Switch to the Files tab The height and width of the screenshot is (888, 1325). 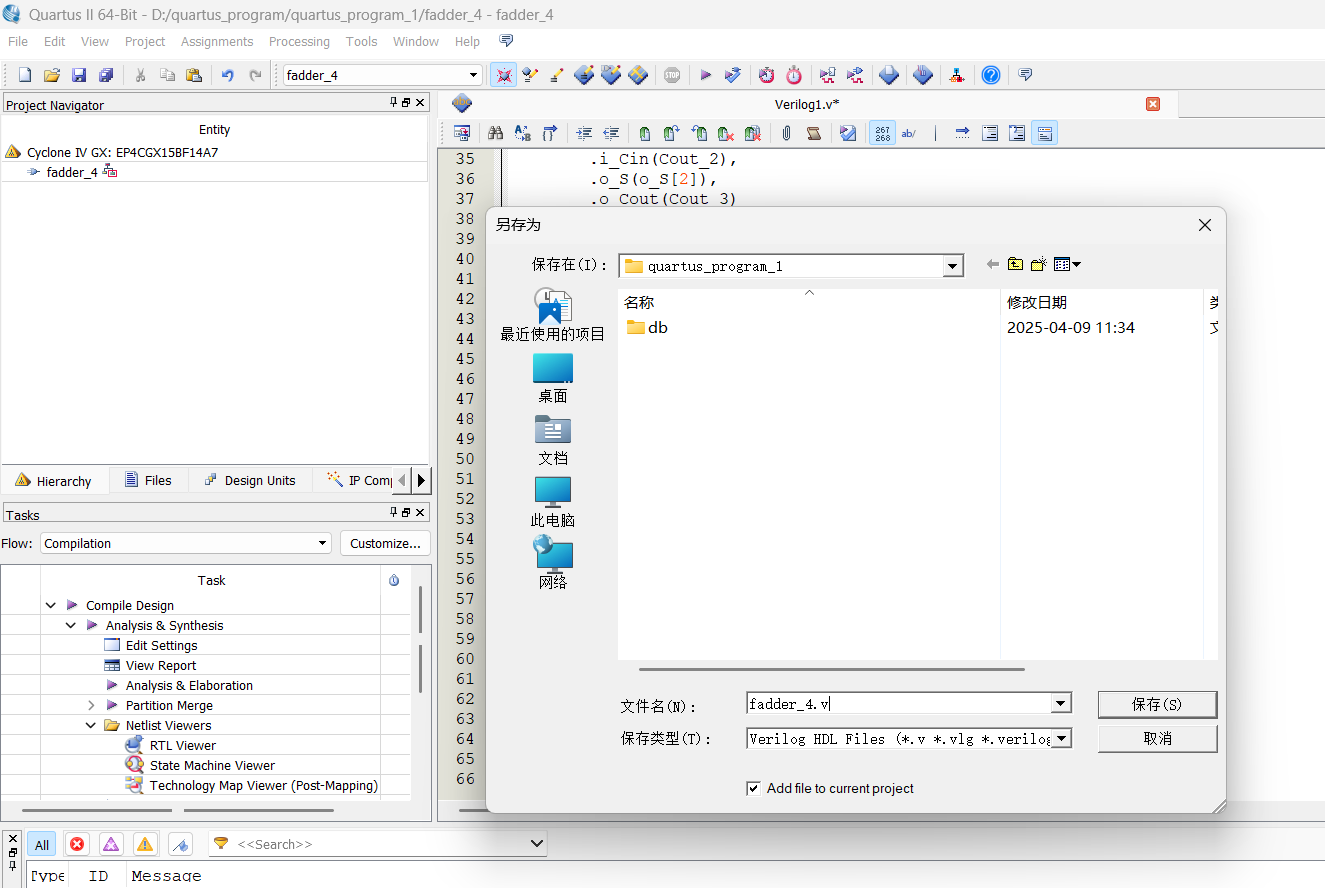pos(148,480)
